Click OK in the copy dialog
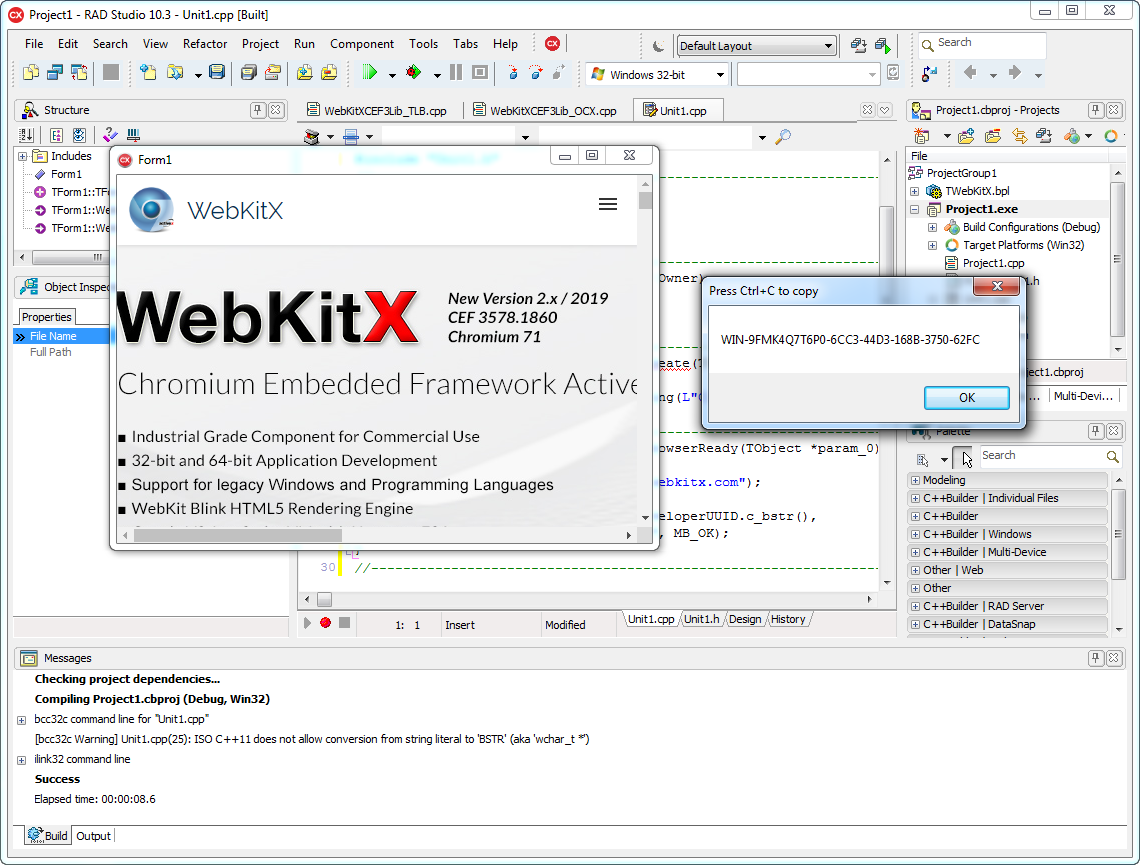The image size is (1140, 865). tap(966, 398)
